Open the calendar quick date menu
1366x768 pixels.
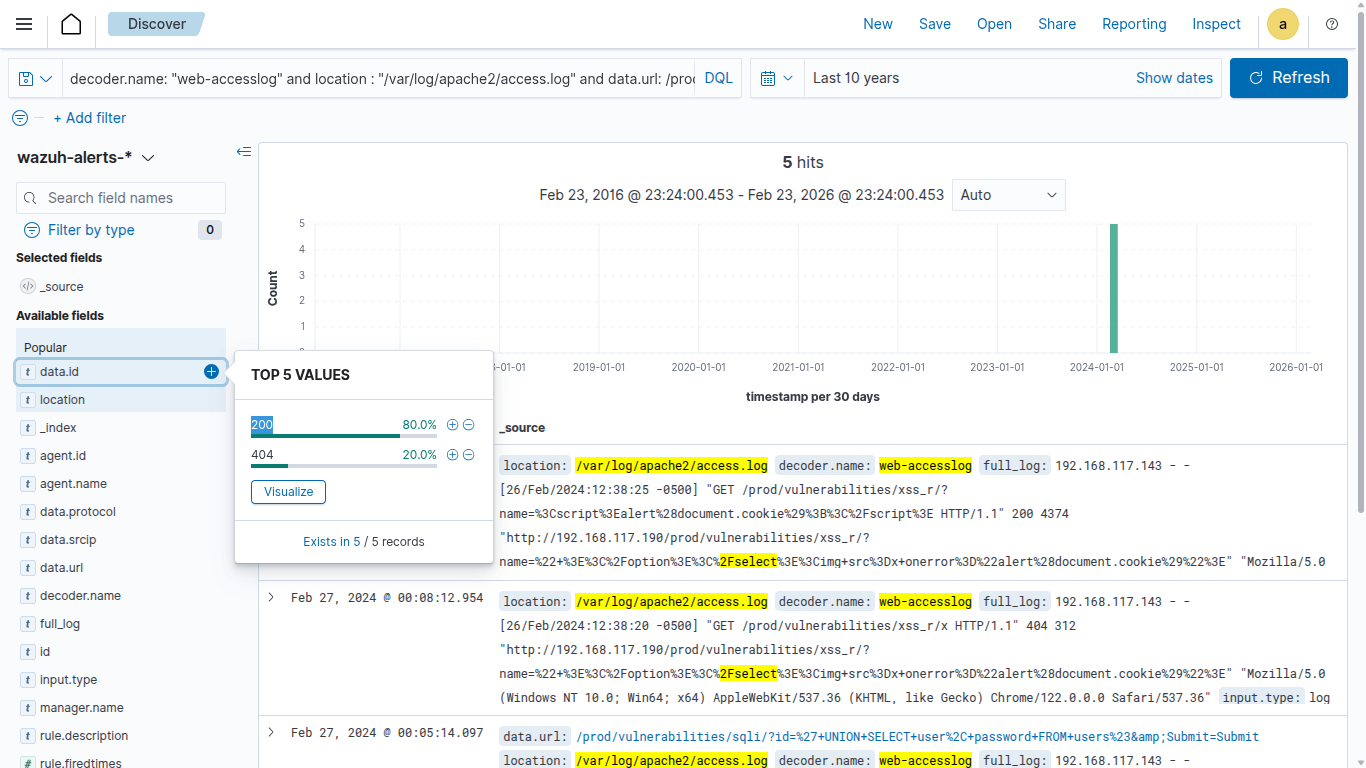[777, 78]
